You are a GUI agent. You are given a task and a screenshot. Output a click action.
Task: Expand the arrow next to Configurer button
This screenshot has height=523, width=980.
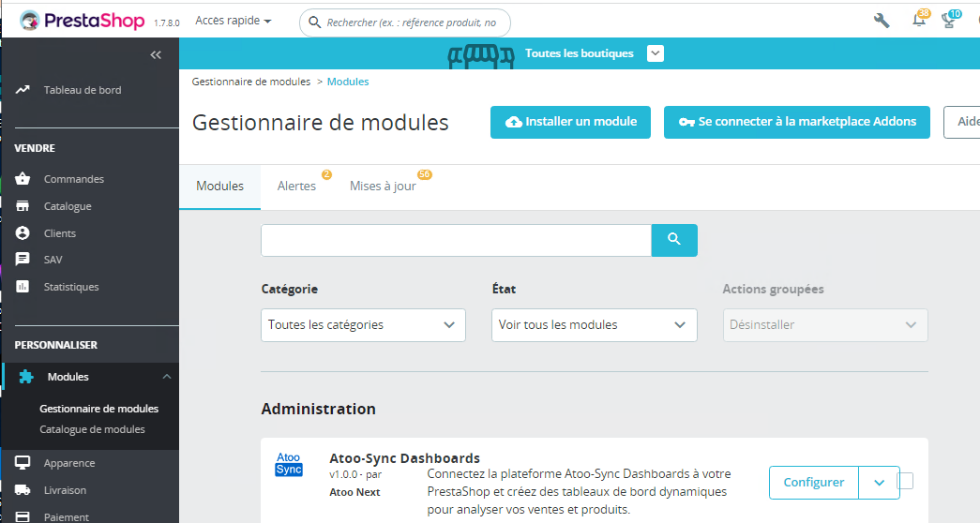879,482
